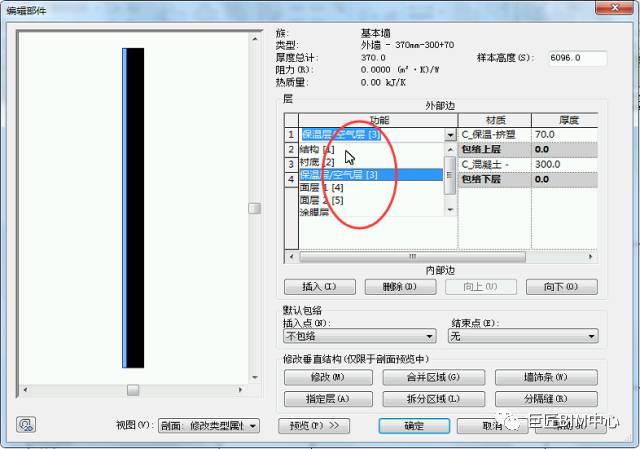
Task: Open the 结束点 dropdown showing 无
Action: pos(523,336)
